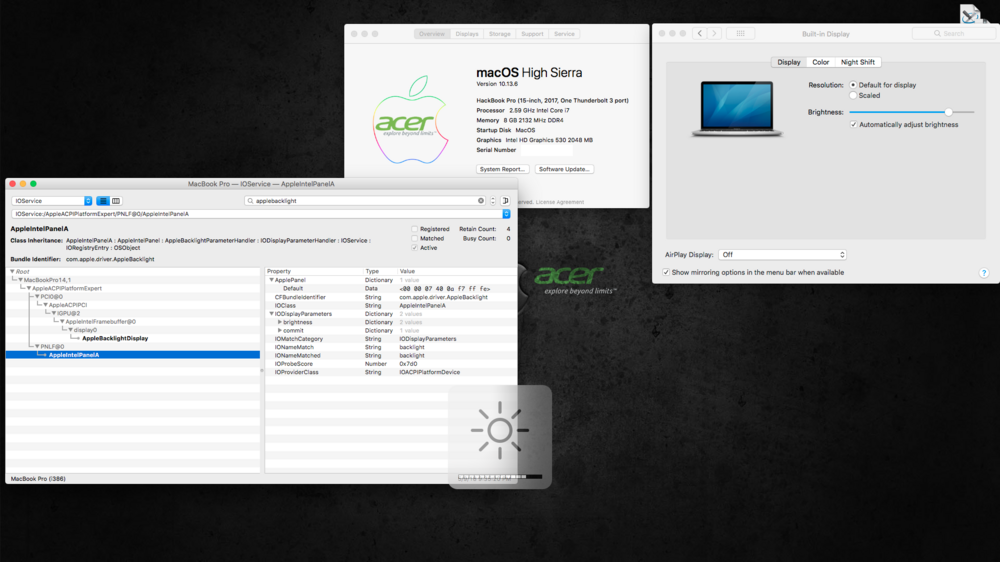Click the search magnifier icon in IORegistryExplorer
The height and width of the screenshot is (562, 1000).
(x=250, y=201)
